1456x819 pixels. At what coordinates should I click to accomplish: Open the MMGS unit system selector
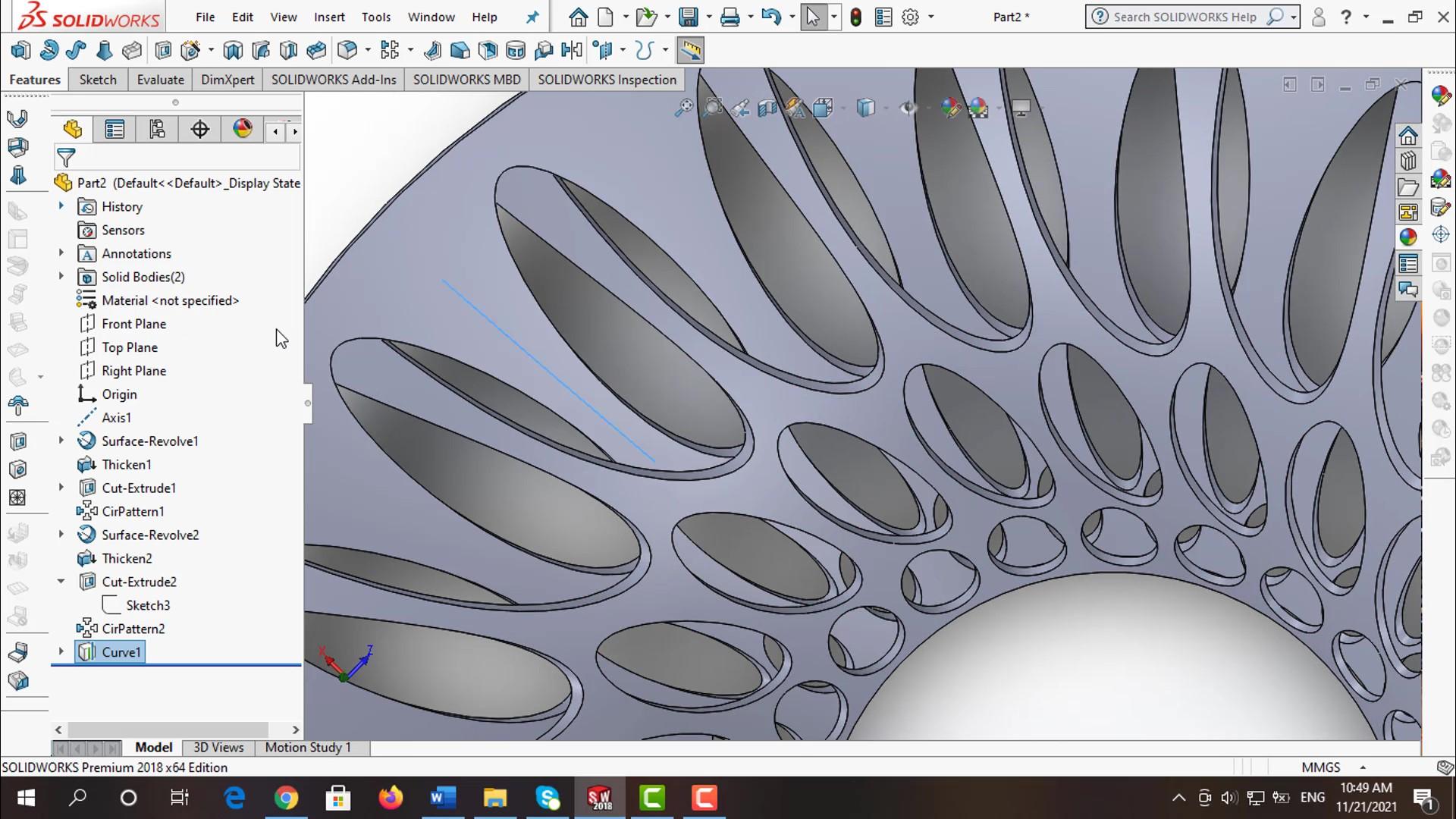[x=1334, y=767]
